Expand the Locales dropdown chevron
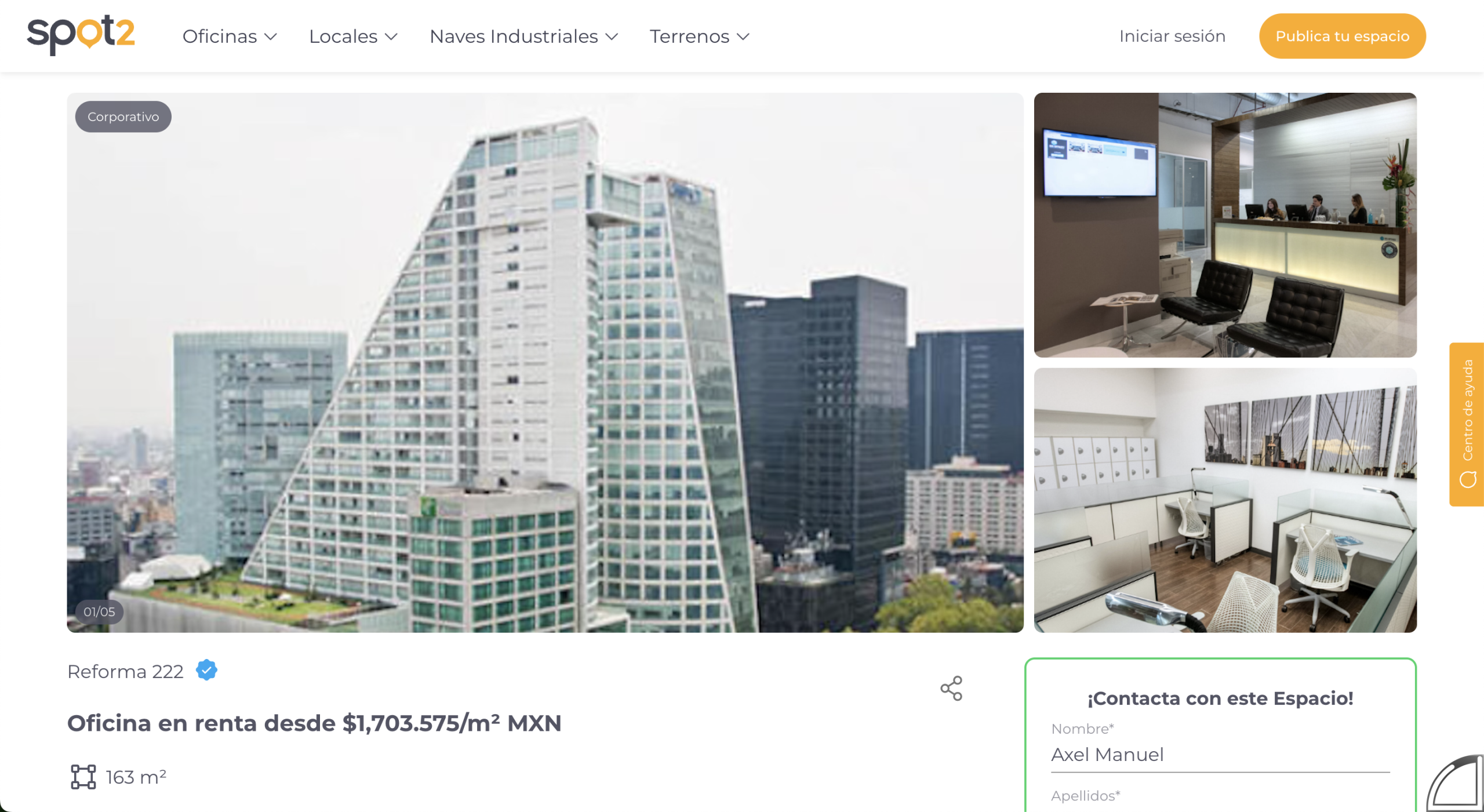Screen dimensions: 1484x812 click(x=391, y=37)
